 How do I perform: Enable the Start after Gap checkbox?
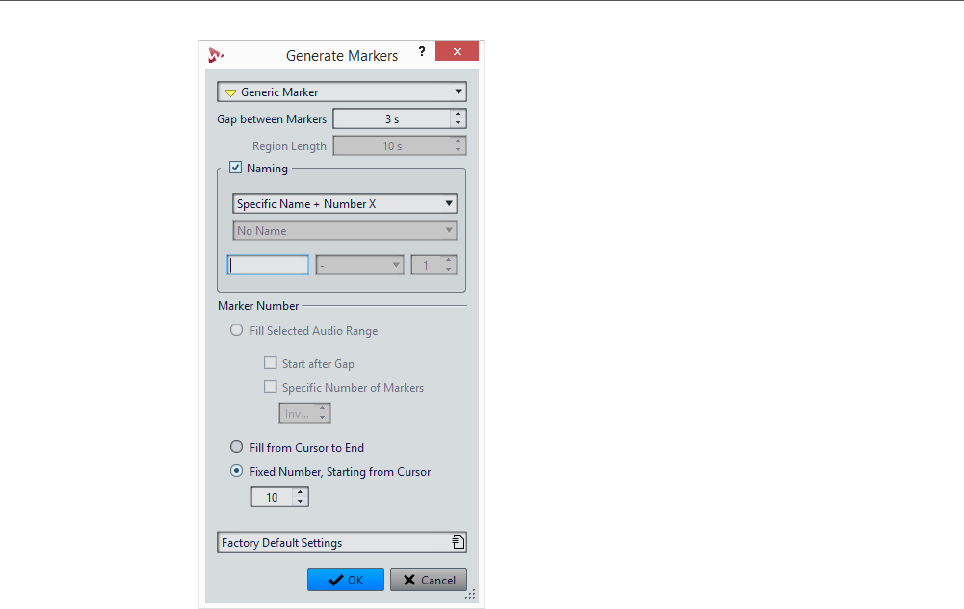click(270, 363)
